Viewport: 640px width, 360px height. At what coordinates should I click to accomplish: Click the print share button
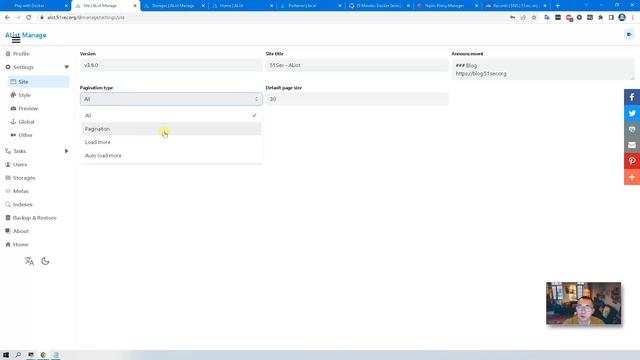click(x=632, y=129)
